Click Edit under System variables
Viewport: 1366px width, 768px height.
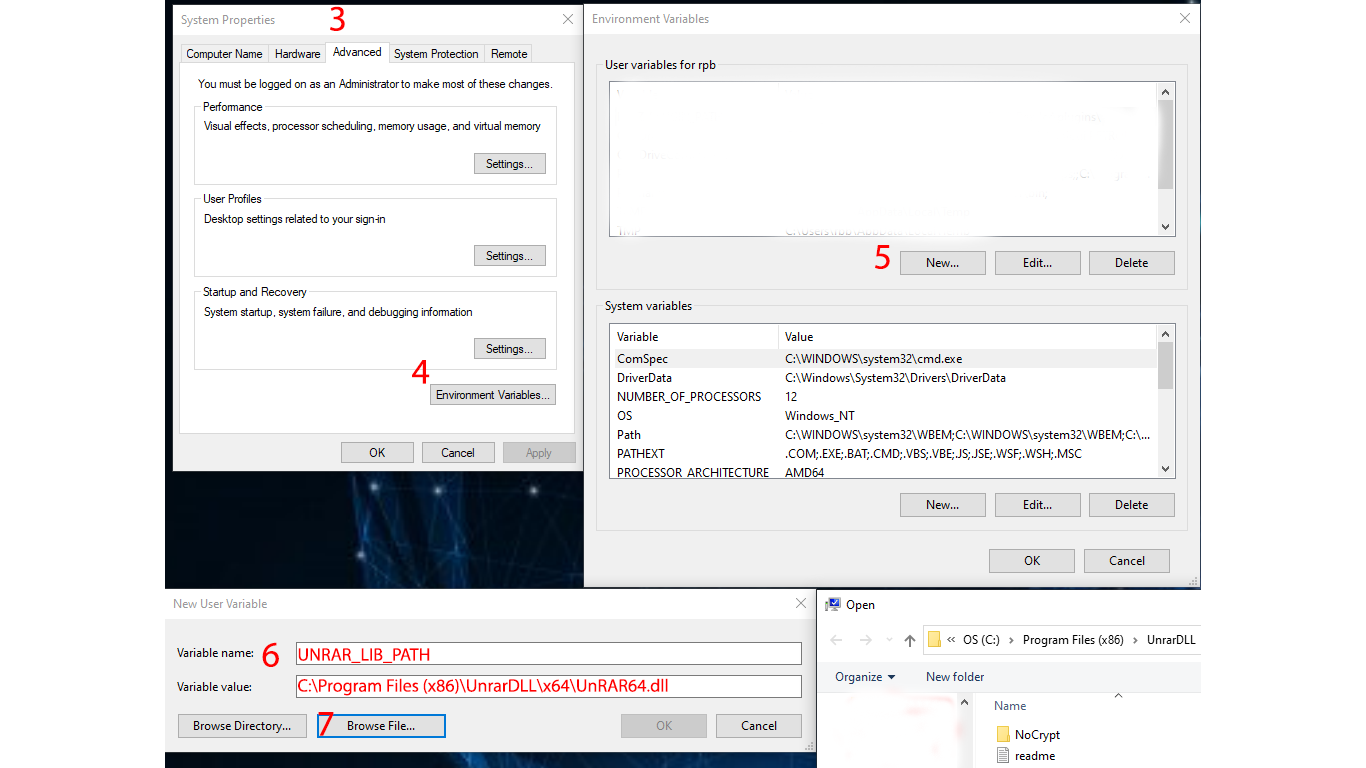point(1037,505)
